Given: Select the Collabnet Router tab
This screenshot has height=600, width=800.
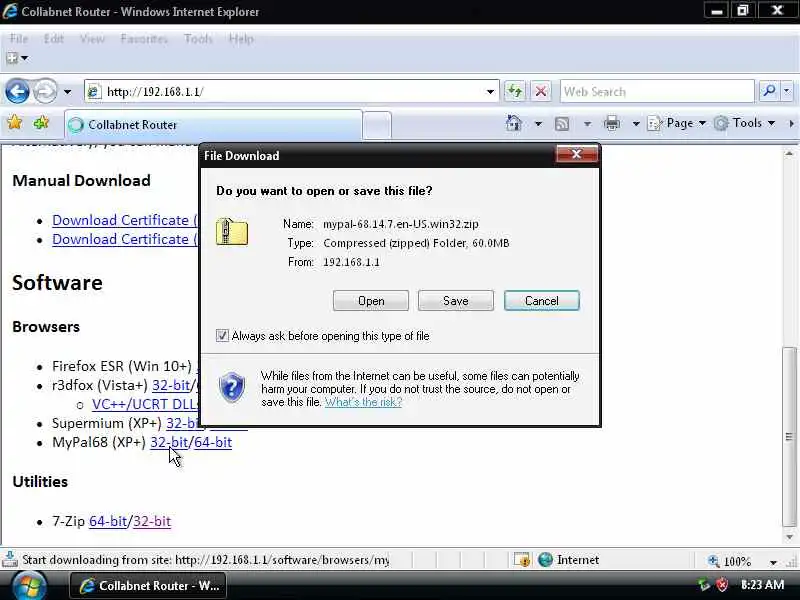Looking at the screenshot, I should click(x=213, y=124).
